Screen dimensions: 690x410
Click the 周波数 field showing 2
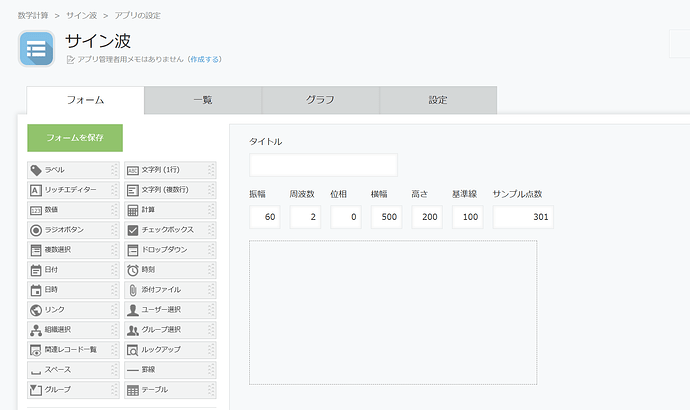click(305, 217)
